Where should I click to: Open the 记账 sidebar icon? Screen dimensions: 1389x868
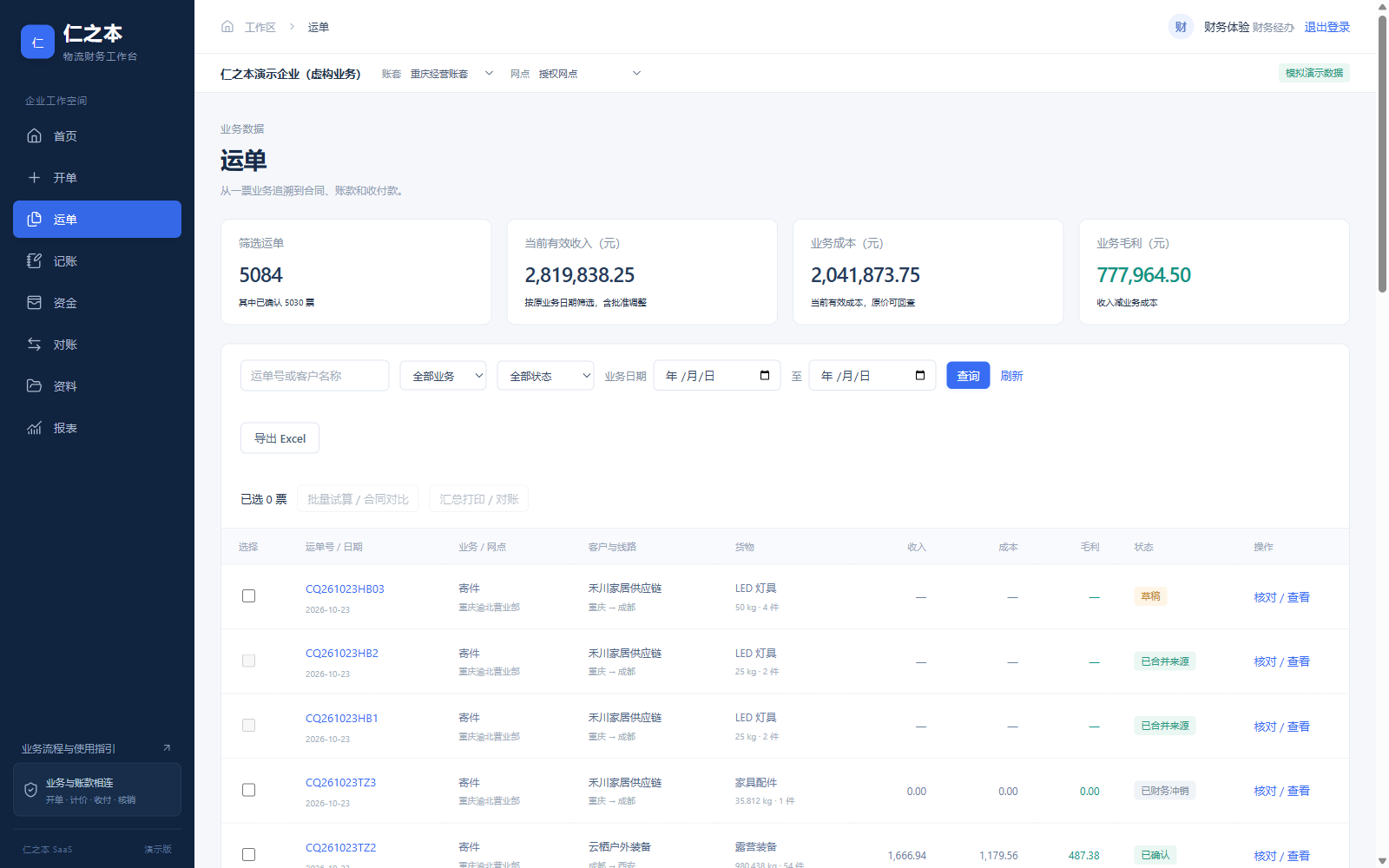pyautogui.click(x=34, y=261)
